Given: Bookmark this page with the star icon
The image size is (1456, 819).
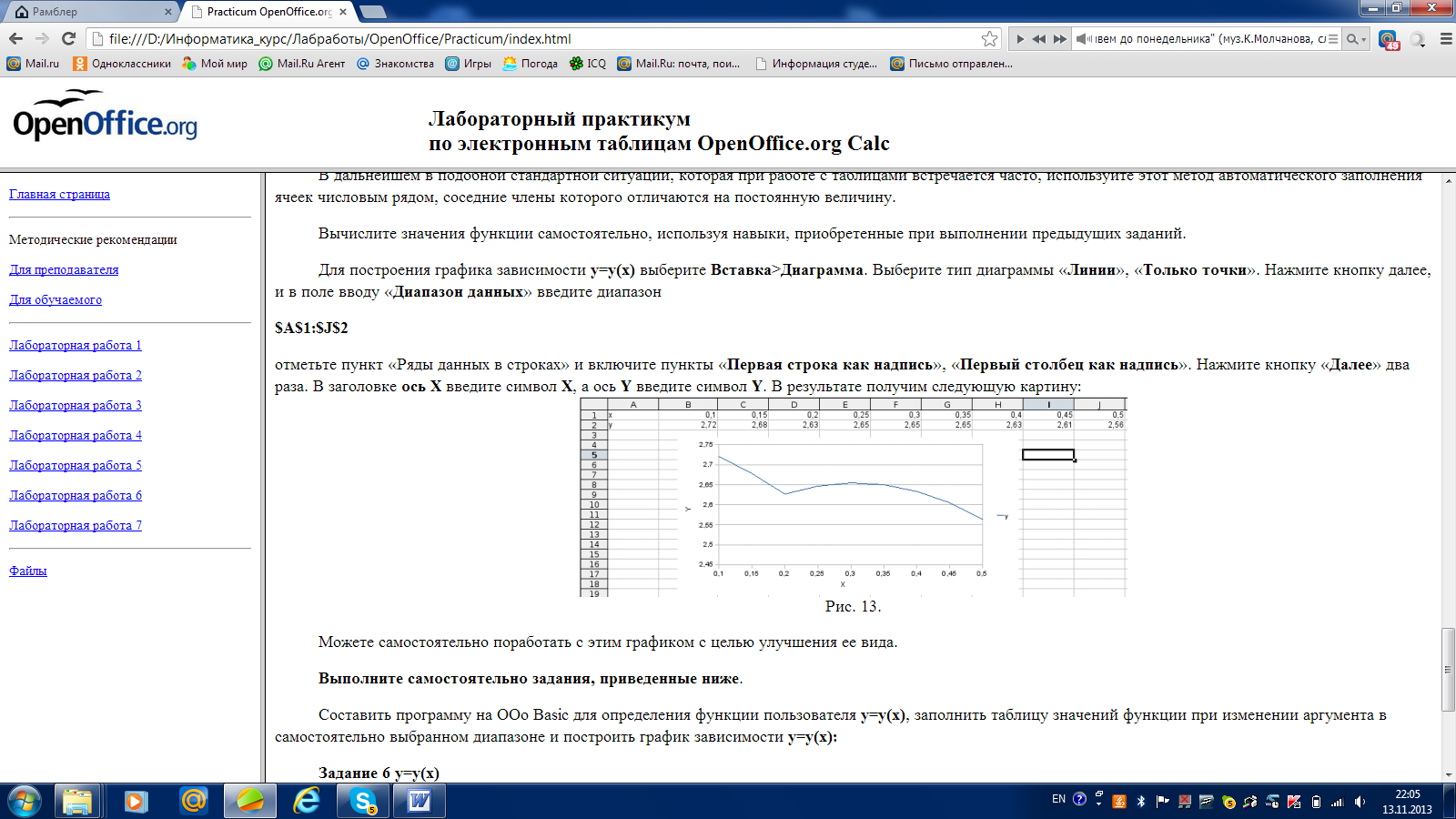Looking at the screenshot, I should pyautogui.click(x=989, y=38).
